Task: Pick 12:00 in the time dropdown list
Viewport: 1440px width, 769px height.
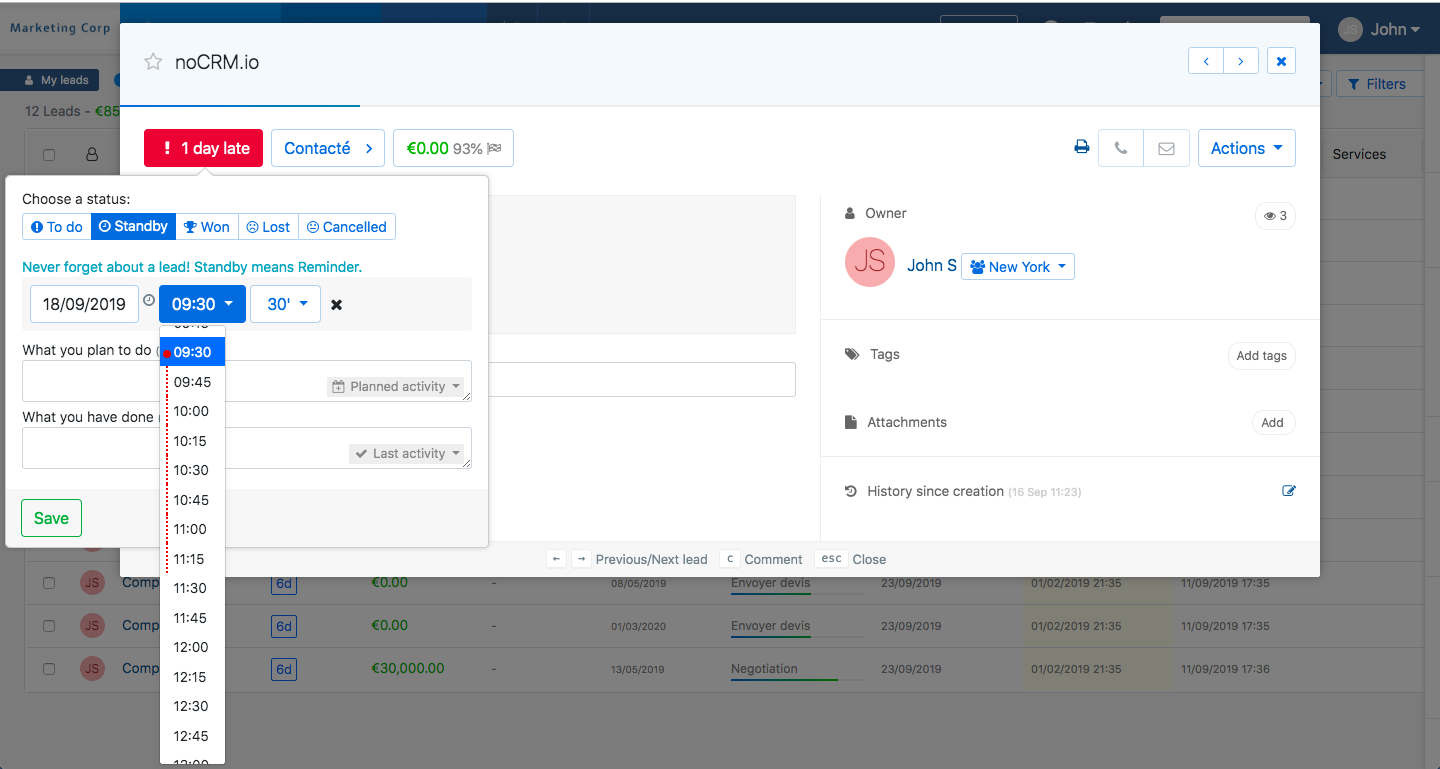Action: pyautogui.click(x=191, y=647)
